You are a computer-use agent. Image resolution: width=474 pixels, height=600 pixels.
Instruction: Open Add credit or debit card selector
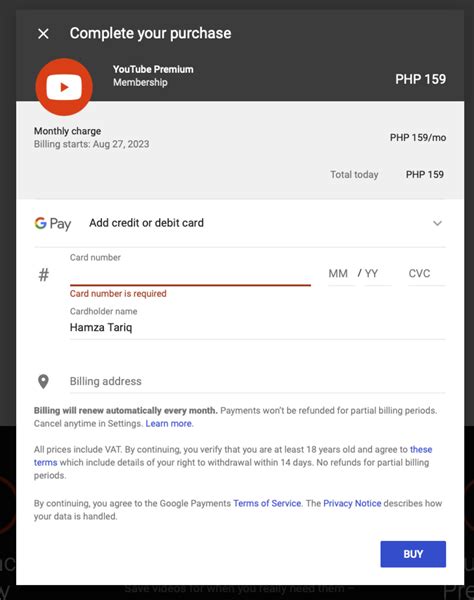click(x=240, y=223)
